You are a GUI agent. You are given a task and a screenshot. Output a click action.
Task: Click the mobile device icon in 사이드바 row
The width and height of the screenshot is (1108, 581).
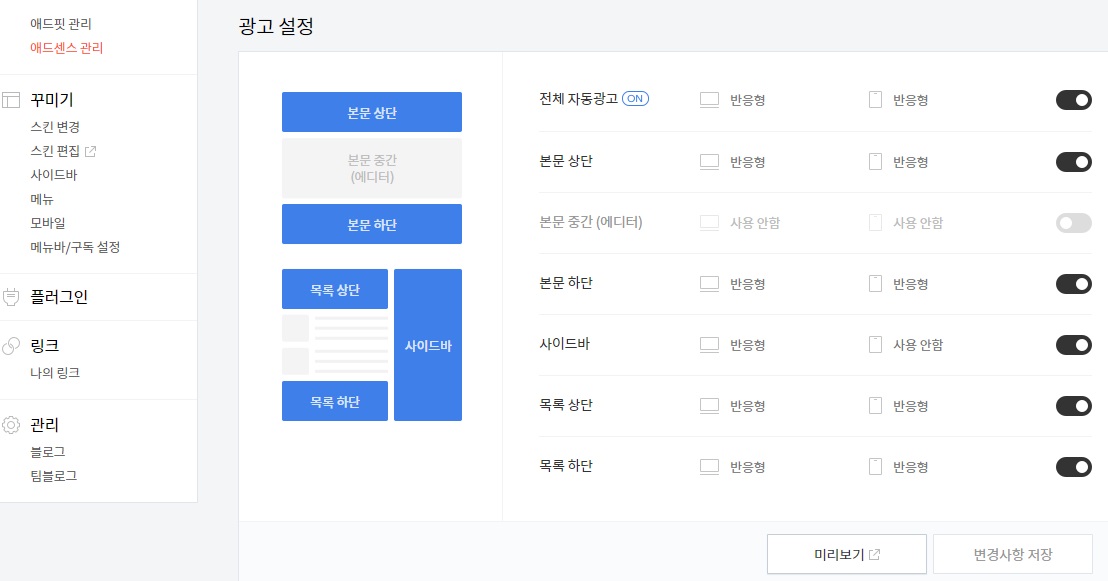pos(876,345)
